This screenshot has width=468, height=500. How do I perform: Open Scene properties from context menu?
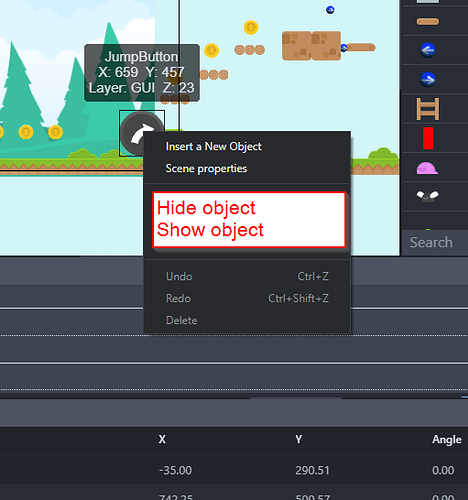(206, 168)
